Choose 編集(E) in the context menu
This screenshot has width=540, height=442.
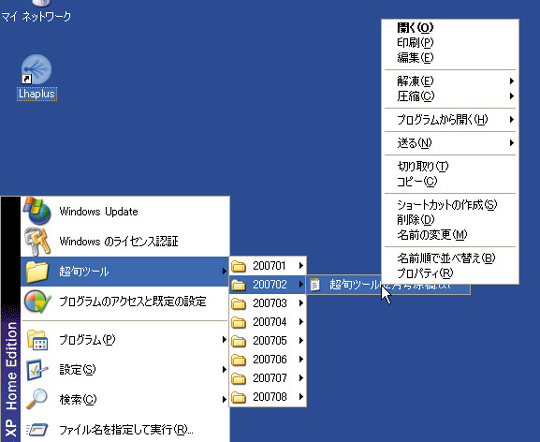pos(450,58)
